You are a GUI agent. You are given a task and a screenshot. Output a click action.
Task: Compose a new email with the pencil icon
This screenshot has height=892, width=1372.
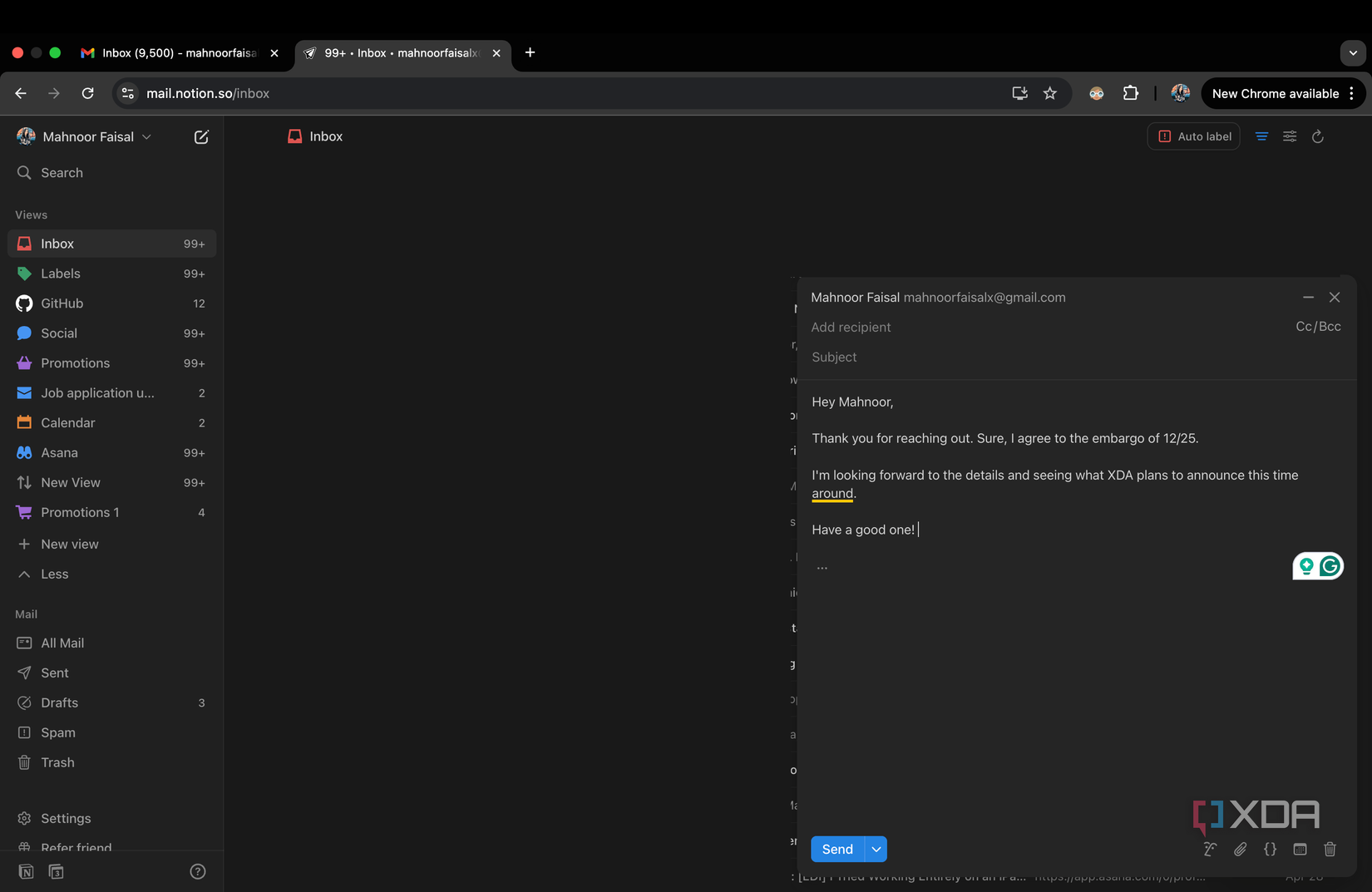[201, 136]
